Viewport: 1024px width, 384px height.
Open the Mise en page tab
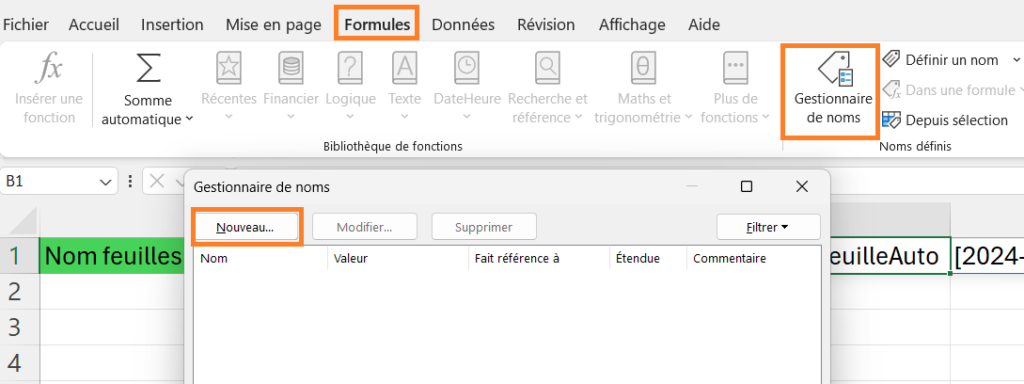point(274,25)
